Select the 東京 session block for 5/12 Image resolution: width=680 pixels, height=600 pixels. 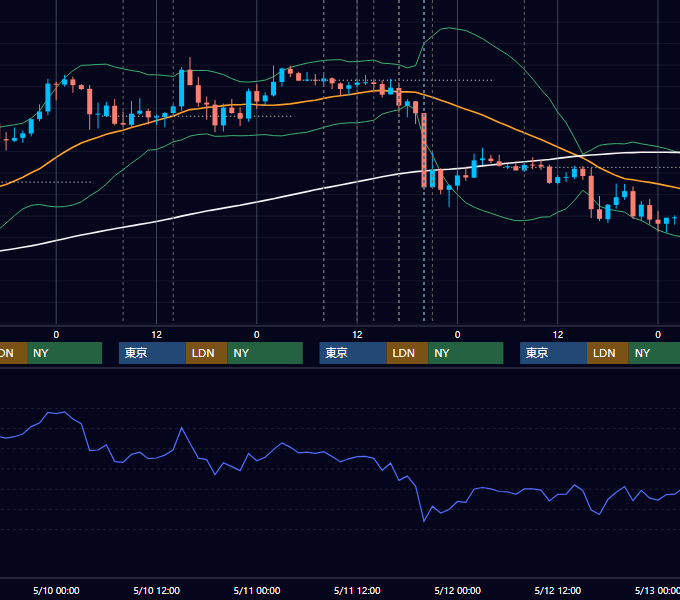coord(553,353)
